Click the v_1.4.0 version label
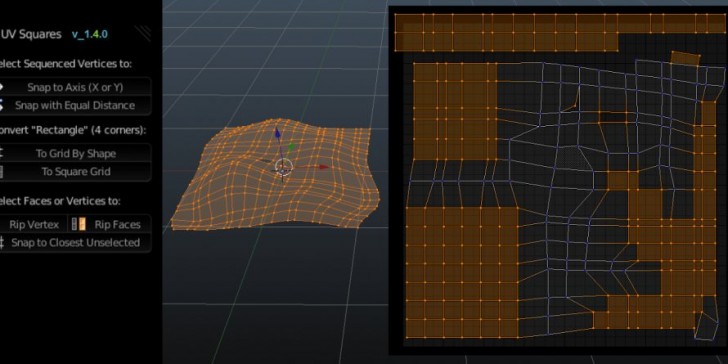This screenshot has width=728, height=364. click(90, 34)
